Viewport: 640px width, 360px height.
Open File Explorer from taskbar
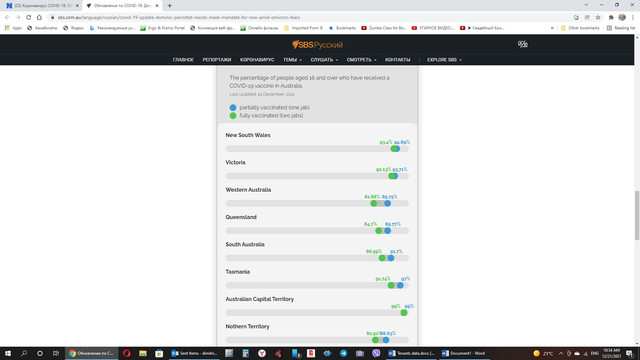pos(142,353)
